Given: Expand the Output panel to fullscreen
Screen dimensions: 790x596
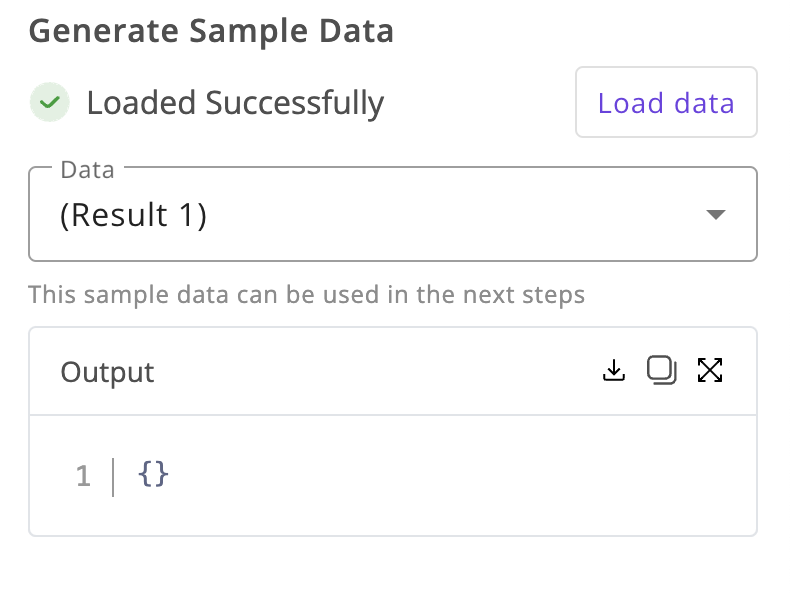Looking at the screenshot, I should [x=710, y=371].
